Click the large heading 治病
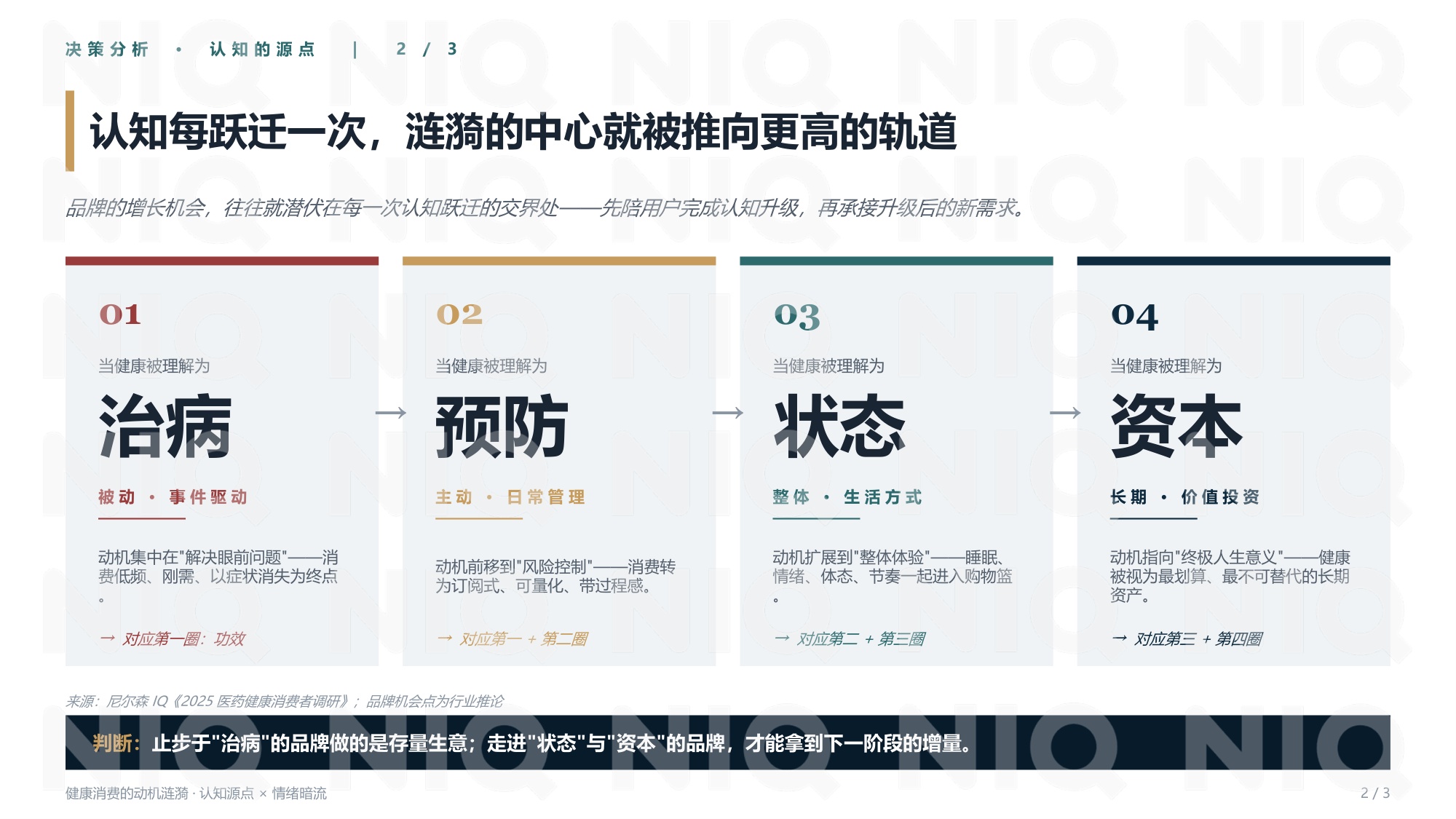1456x819 pixels. pos(165,426)
